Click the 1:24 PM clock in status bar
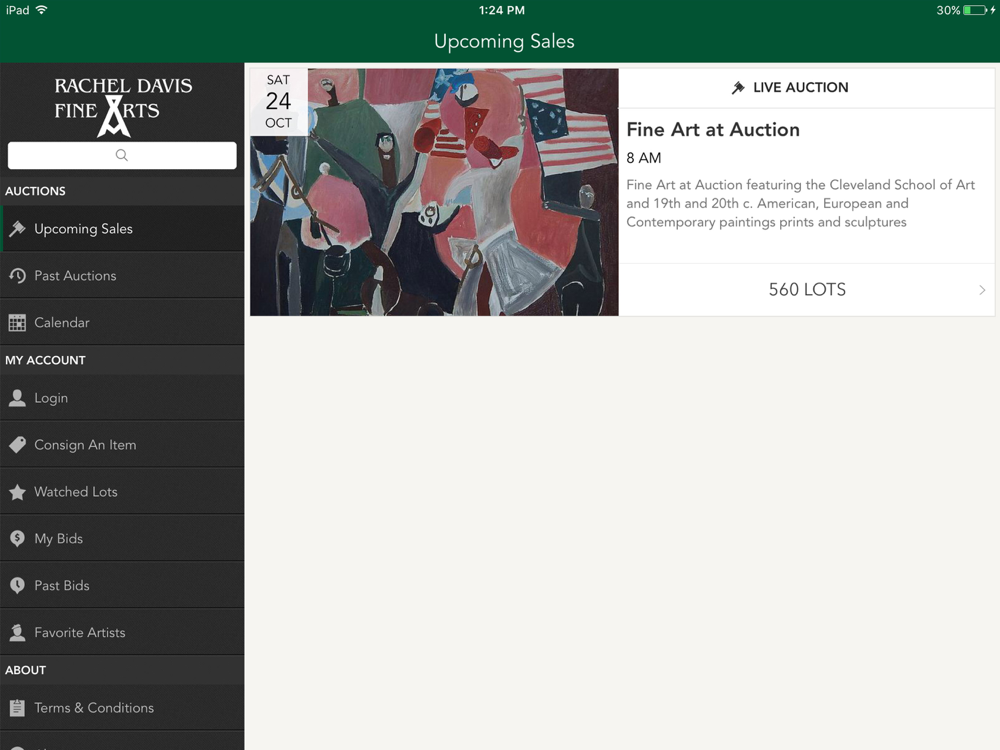This screenshot has width=1000, height=750. pyautogui.click(x=502, y=10)
